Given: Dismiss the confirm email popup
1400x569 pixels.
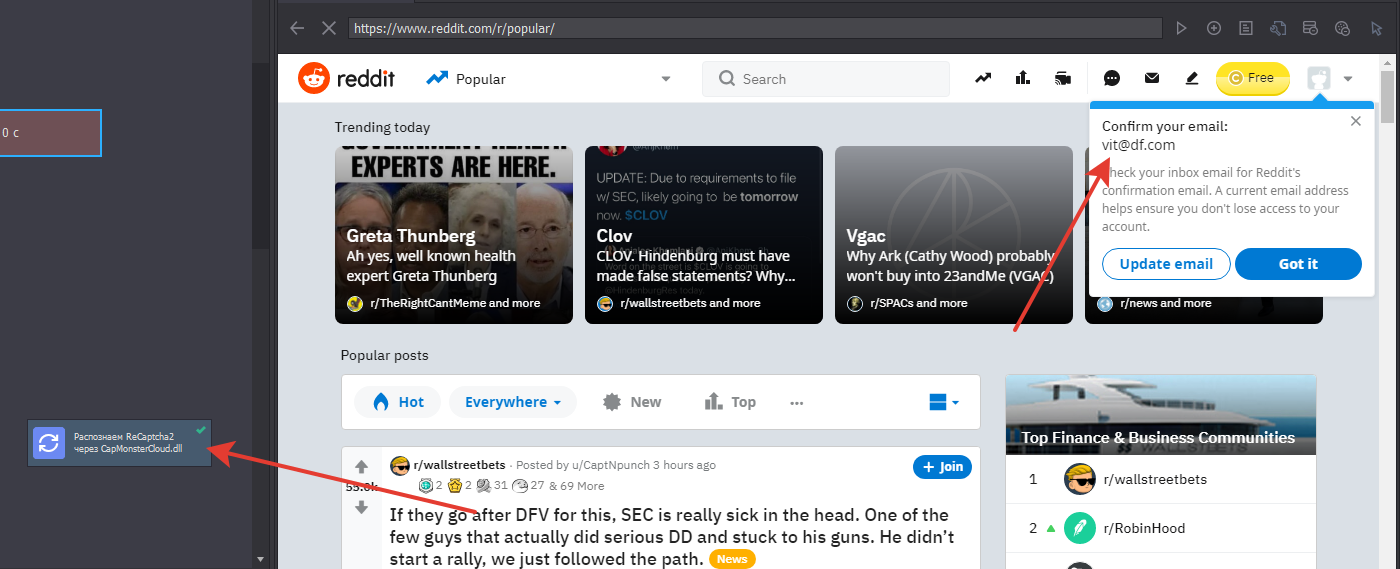Looking at the screenshot, I should (1356, 121).
